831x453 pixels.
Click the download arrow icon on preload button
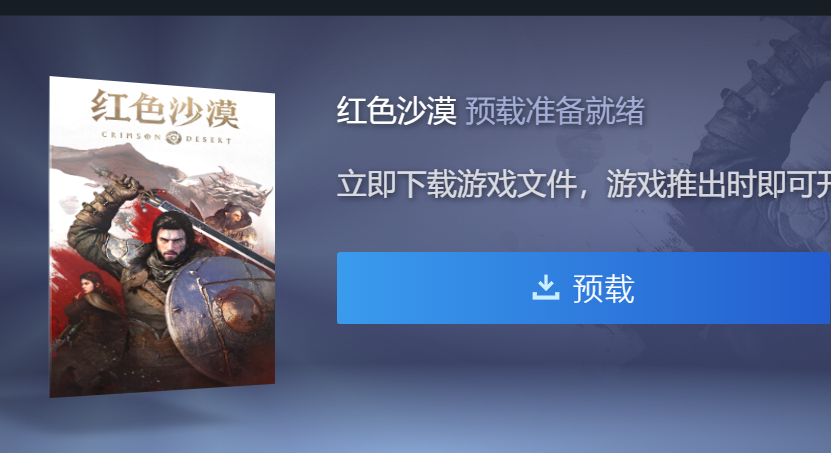(x=545, y=288)
